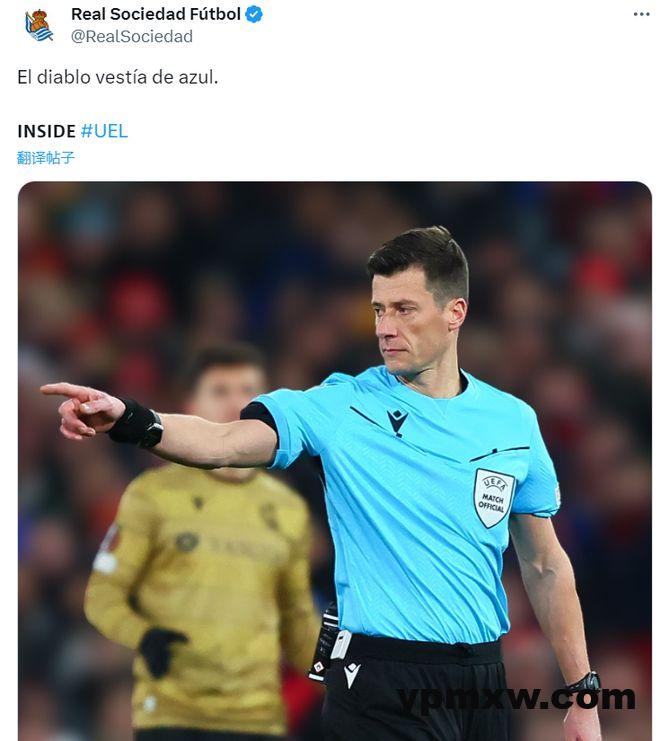Click the UEFA Match Official badge on shirt
Image resolution: width=660 pixels, height=741 pixels.
pyautogui.click(x=492, y=498)
